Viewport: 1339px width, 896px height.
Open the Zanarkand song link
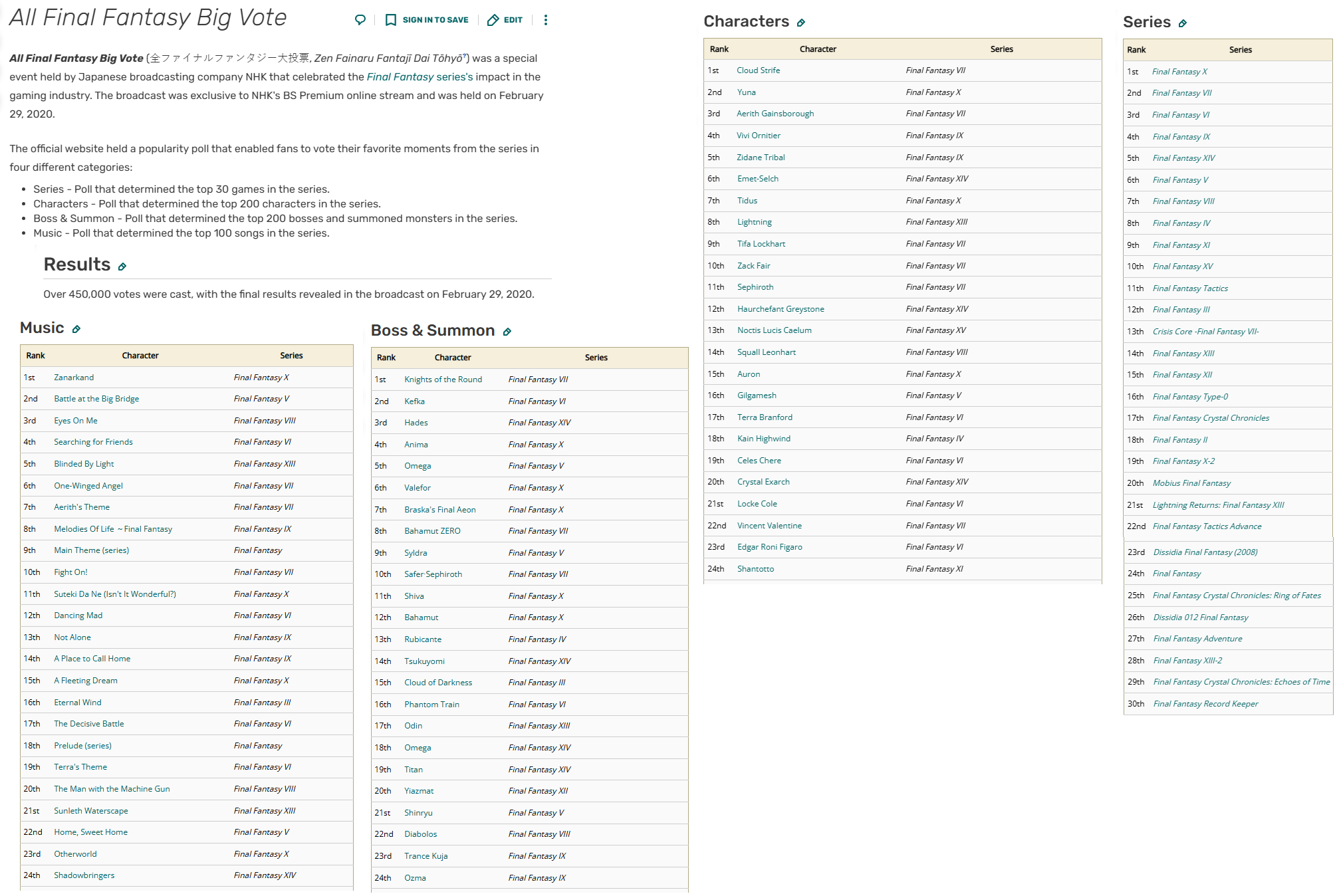[x=74, y=378]
